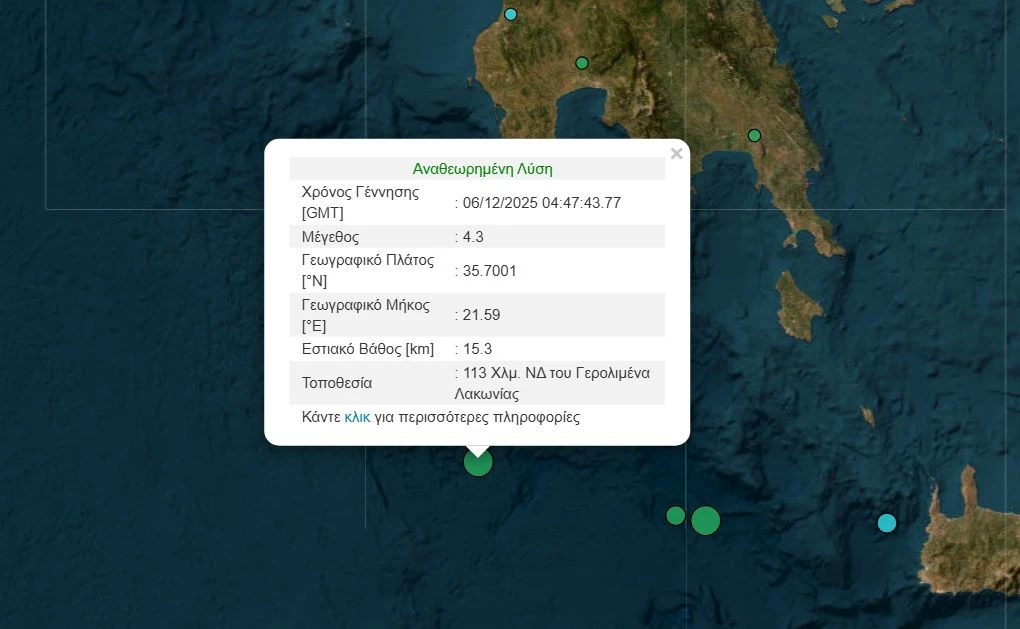The image size is (1020, 629).
Task: Select the magnitude value 4.3
Action: pyautogui.click(x=473, y=237)
